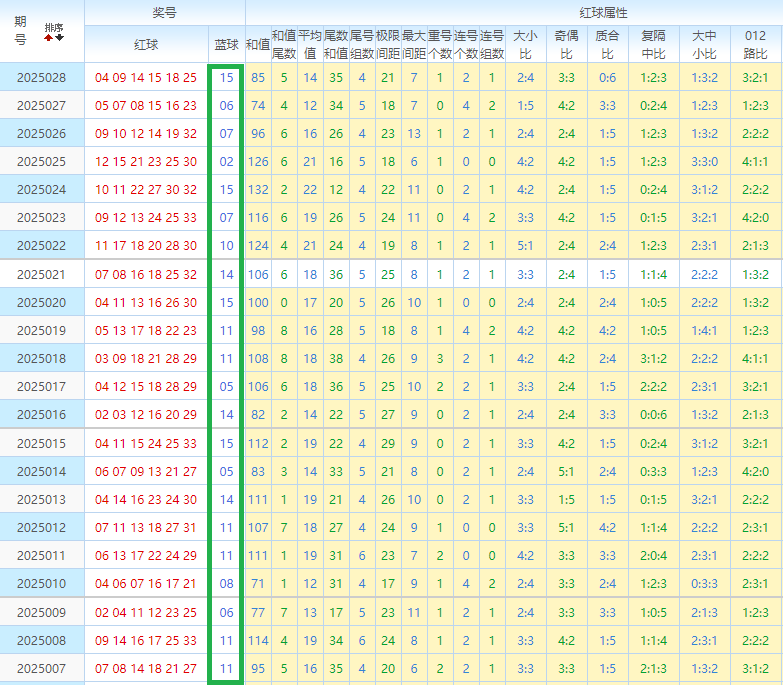Image resolution: width=783 pixels, height=685 pixels.
Task: Select issue 2025007 in the last row
Action: coord(41,668)
